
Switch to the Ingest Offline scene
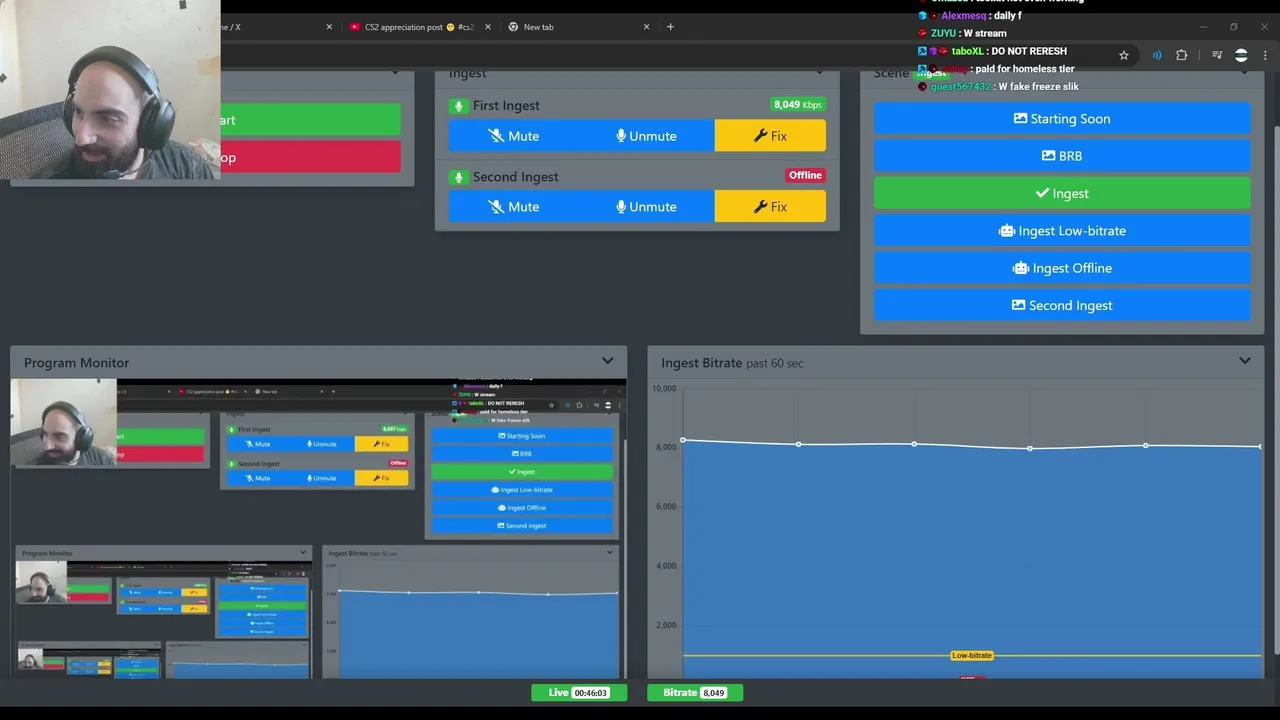(1062, 268)
